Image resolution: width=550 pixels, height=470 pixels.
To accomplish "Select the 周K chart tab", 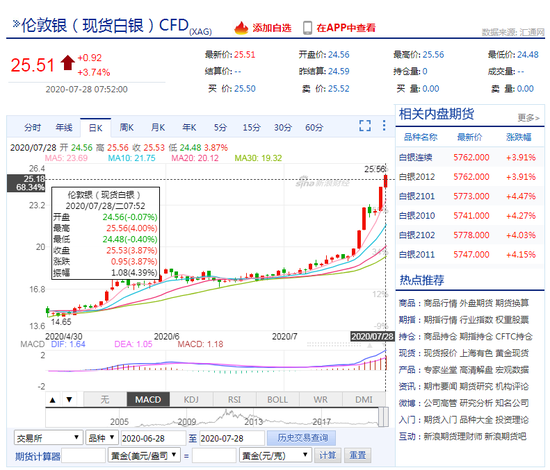I will pos(127,127).
